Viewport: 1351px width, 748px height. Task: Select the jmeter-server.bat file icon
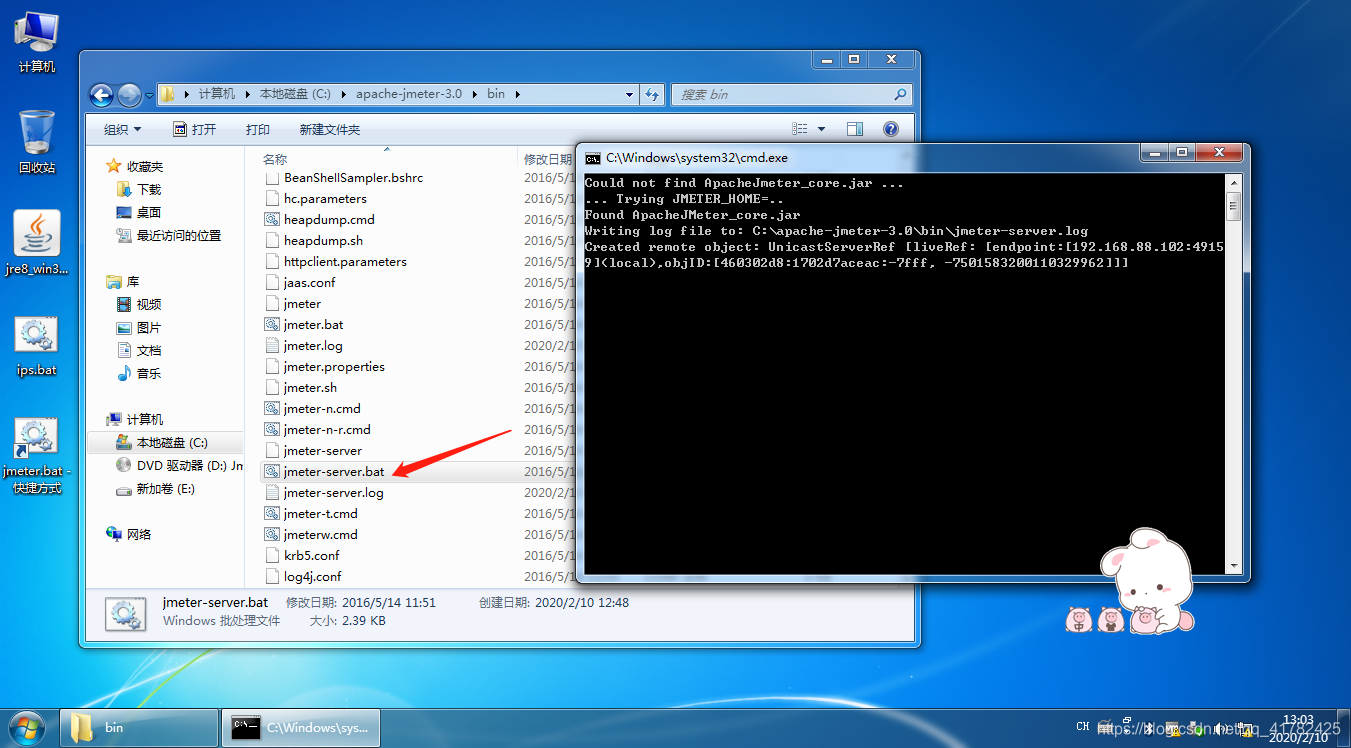(271, 471)
